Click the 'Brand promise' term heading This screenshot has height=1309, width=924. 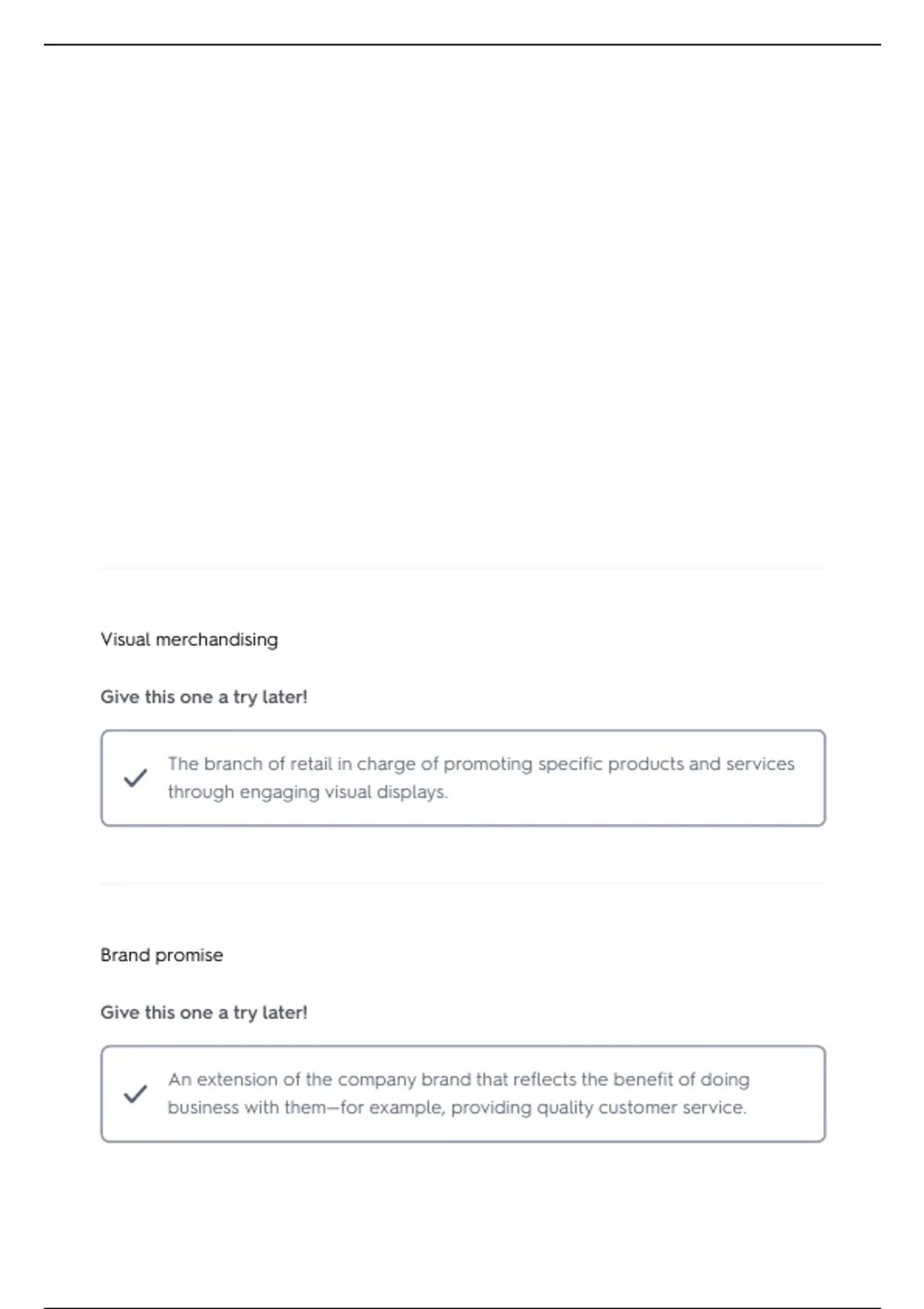click(x=162, y=955)
